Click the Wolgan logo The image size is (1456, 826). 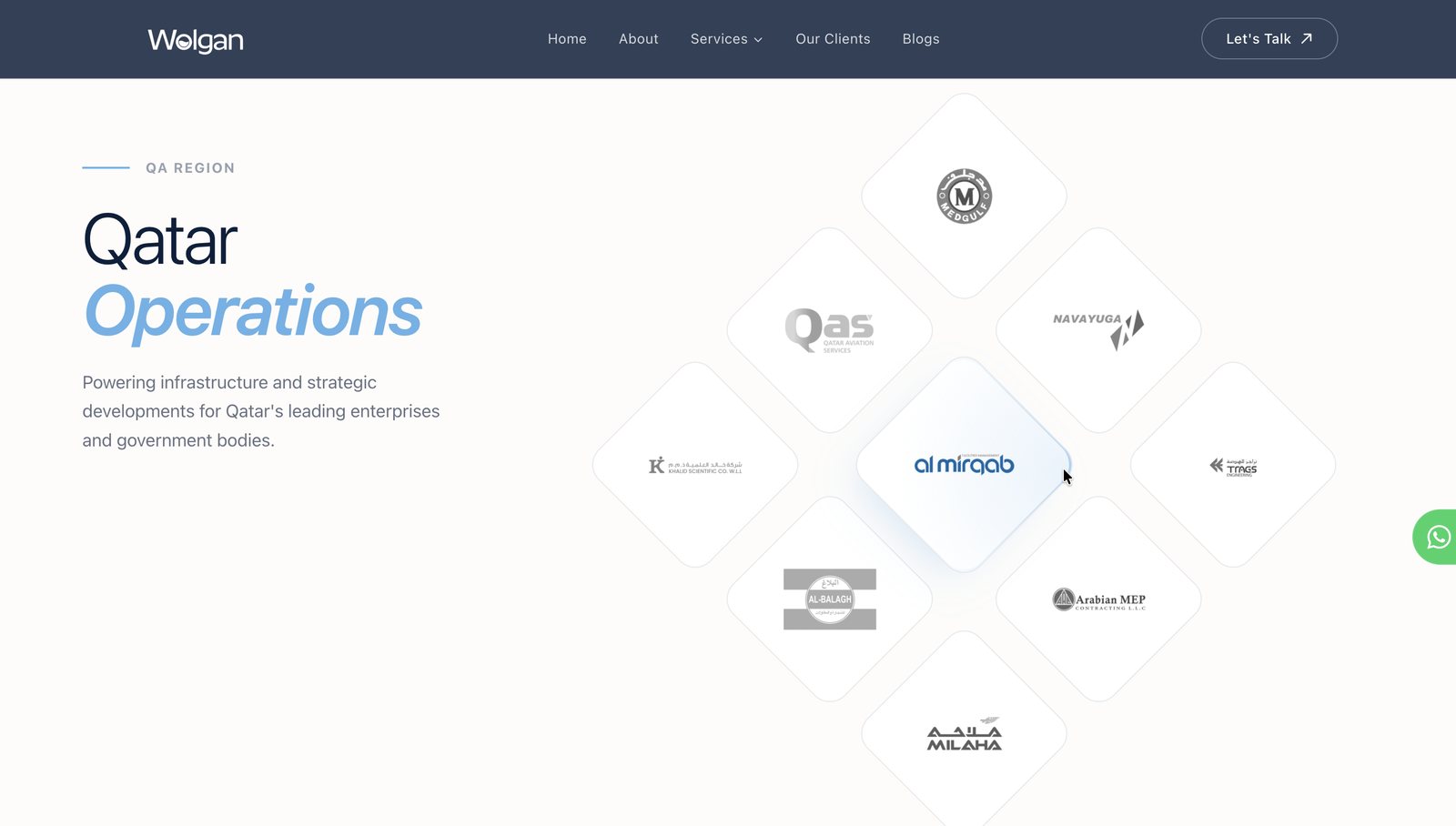[196, 40]
